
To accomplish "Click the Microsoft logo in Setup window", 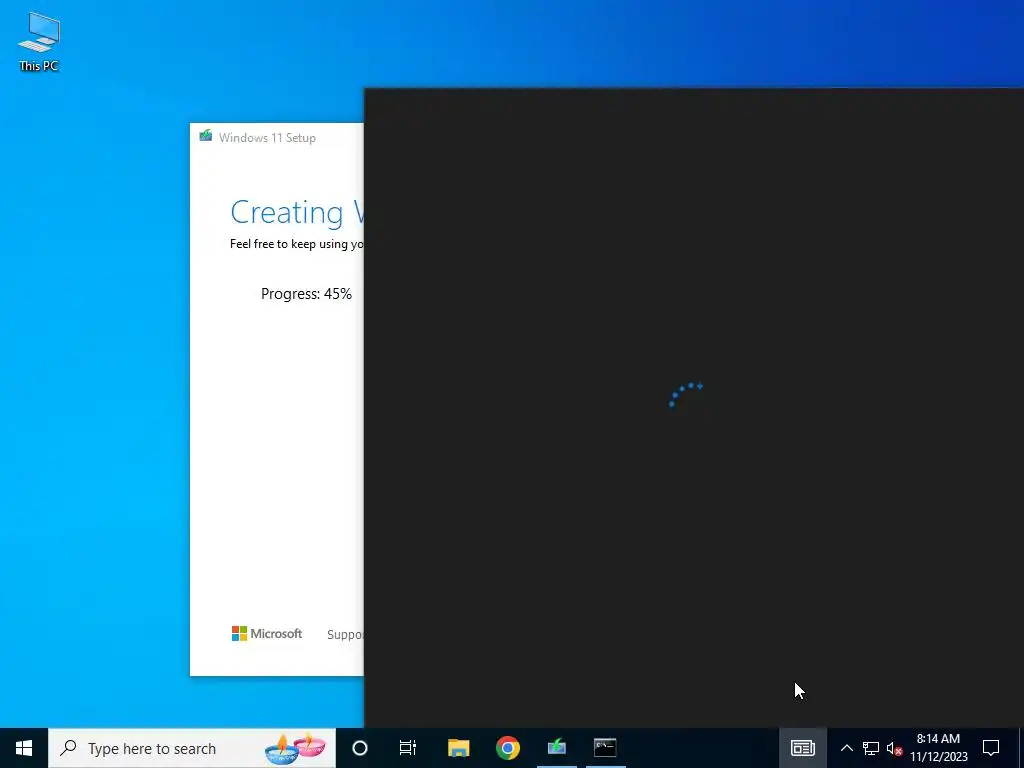I will tap(267, 633).
